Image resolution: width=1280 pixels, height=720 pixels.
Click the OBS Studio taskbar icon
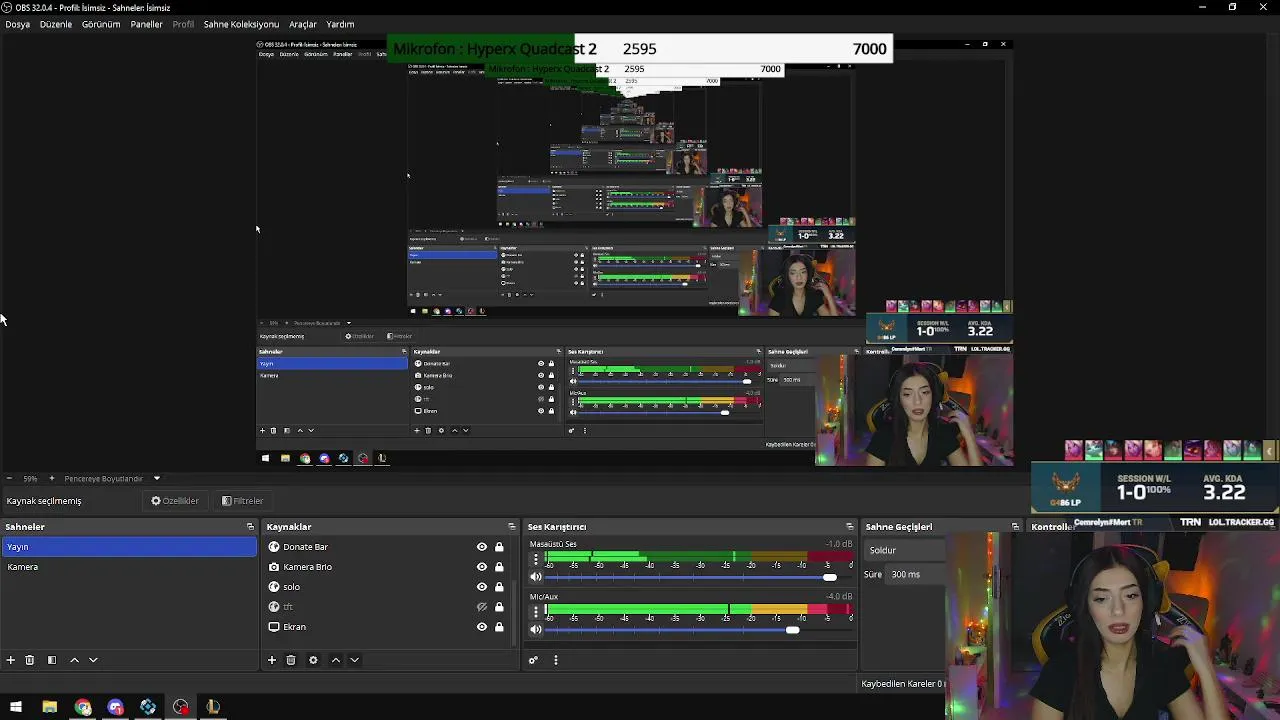(180, 707)
